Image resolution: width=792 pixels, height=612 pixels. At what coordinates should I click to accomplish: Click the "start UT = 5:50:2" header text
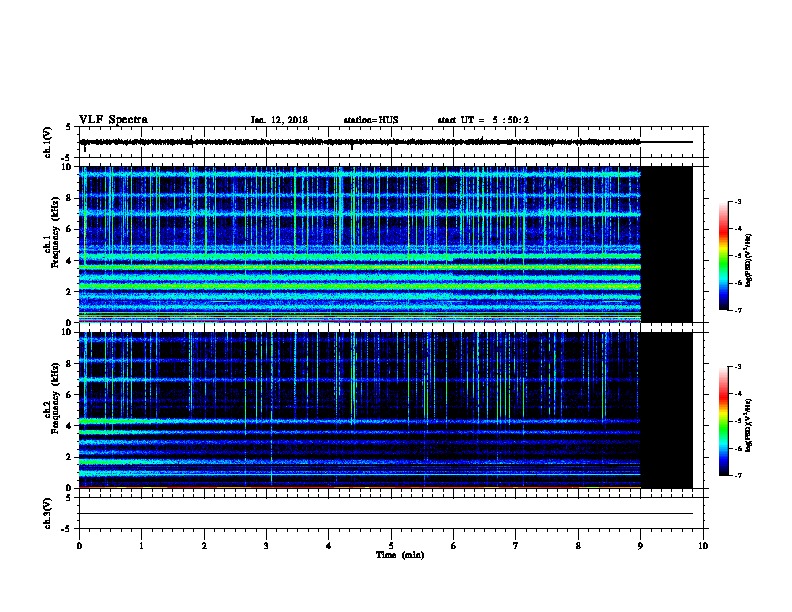(483, 120)
